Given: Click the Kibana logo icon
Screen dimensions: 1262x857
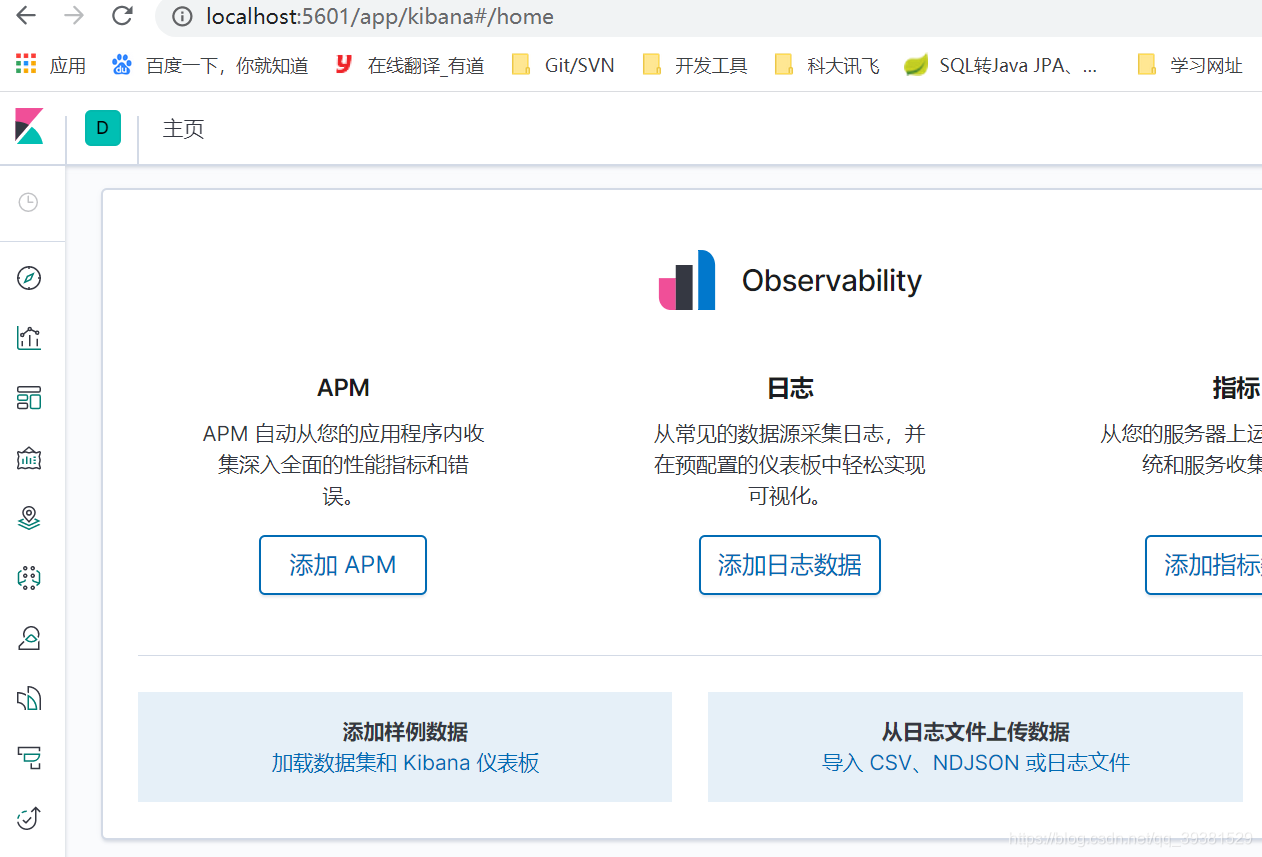Looking at the screenshot, I should [x=29, y=127].
